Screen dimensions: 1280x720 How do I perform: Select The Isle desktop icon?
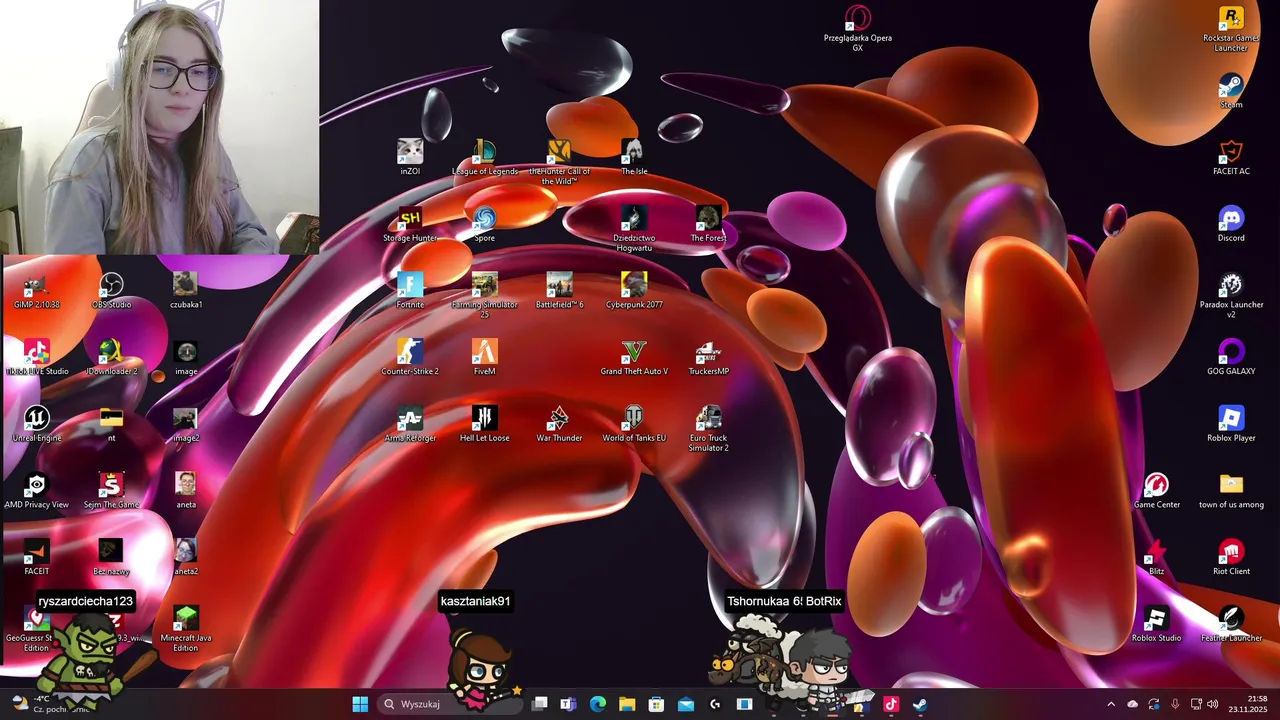click(634, 157)
